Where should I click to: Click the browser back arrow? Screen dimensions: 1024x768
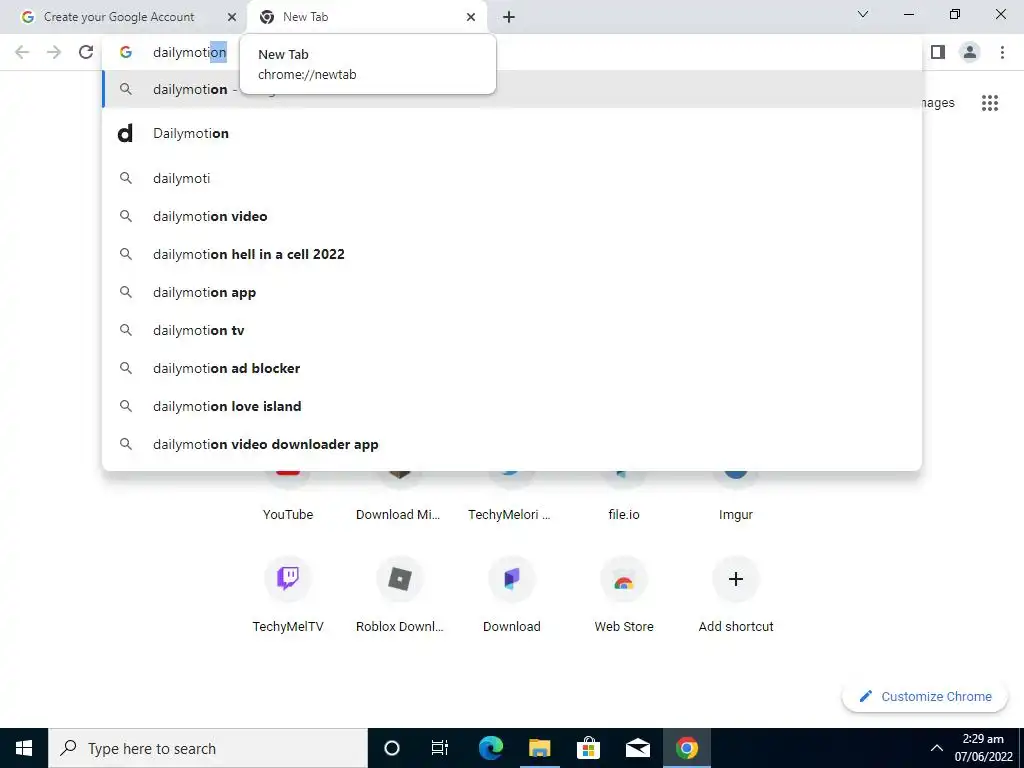click(22, 52)
